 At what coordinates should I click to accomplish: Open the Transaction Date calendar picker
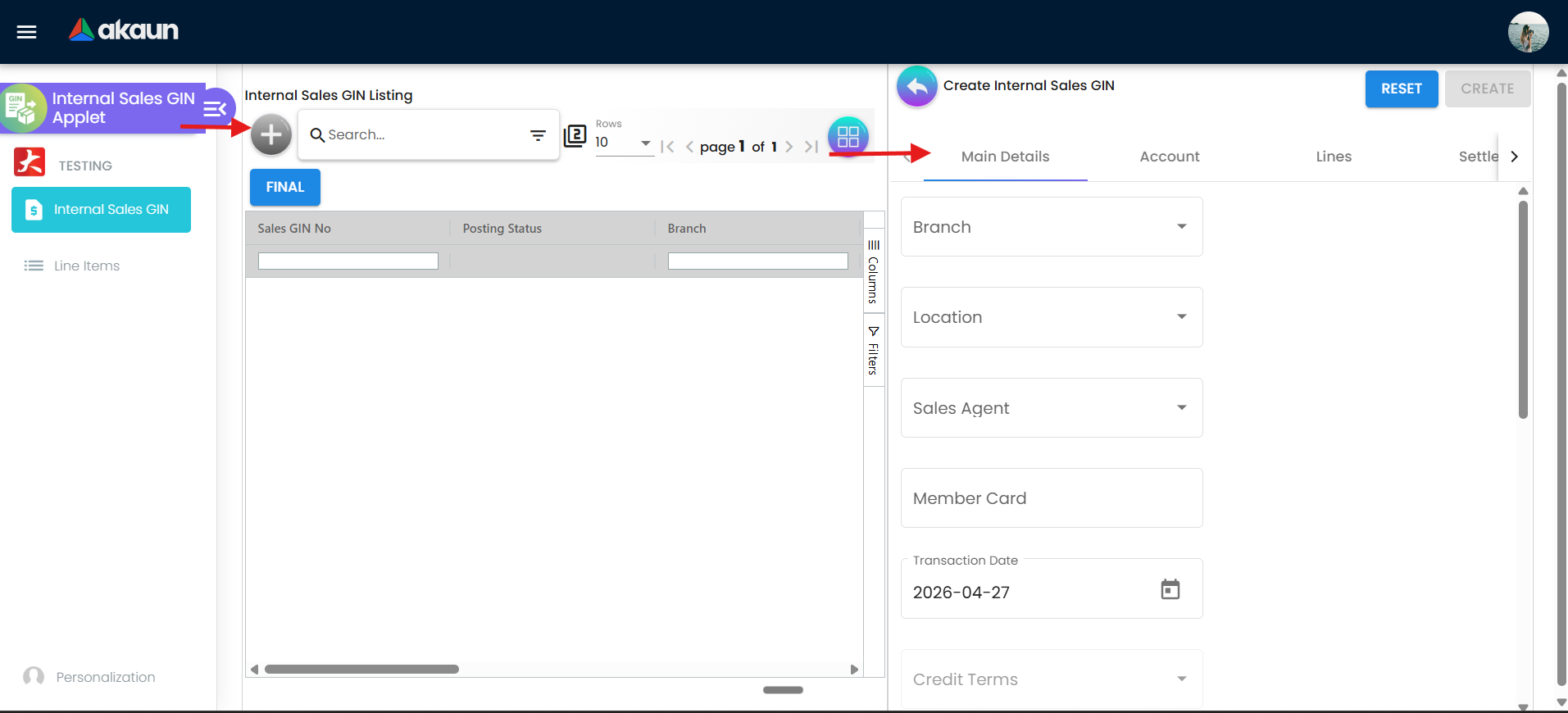[1170, 589]
